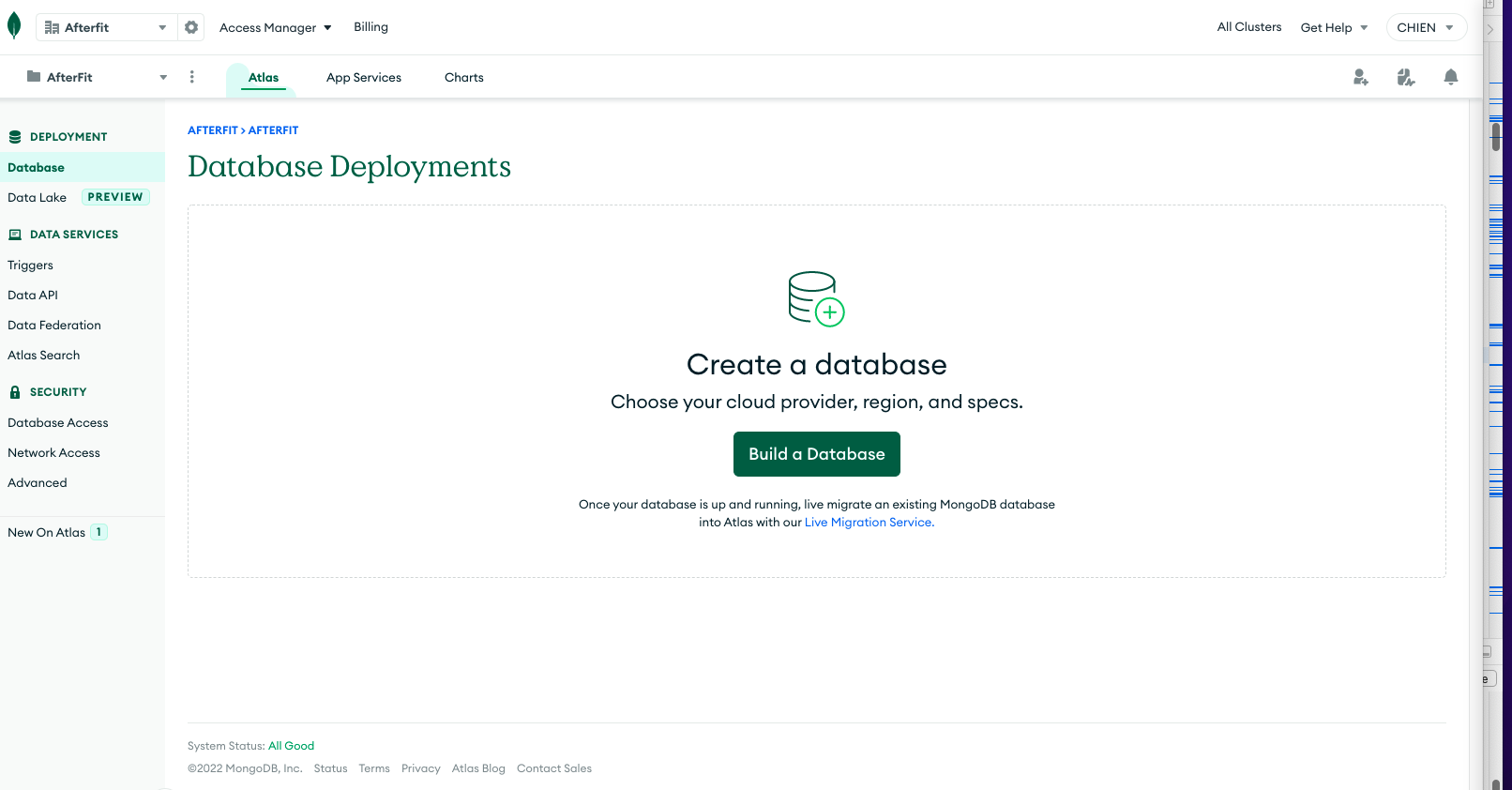Open the Get Help dropdown
This screenshot has width=1512, height=790.
[x=1333, y=28]
